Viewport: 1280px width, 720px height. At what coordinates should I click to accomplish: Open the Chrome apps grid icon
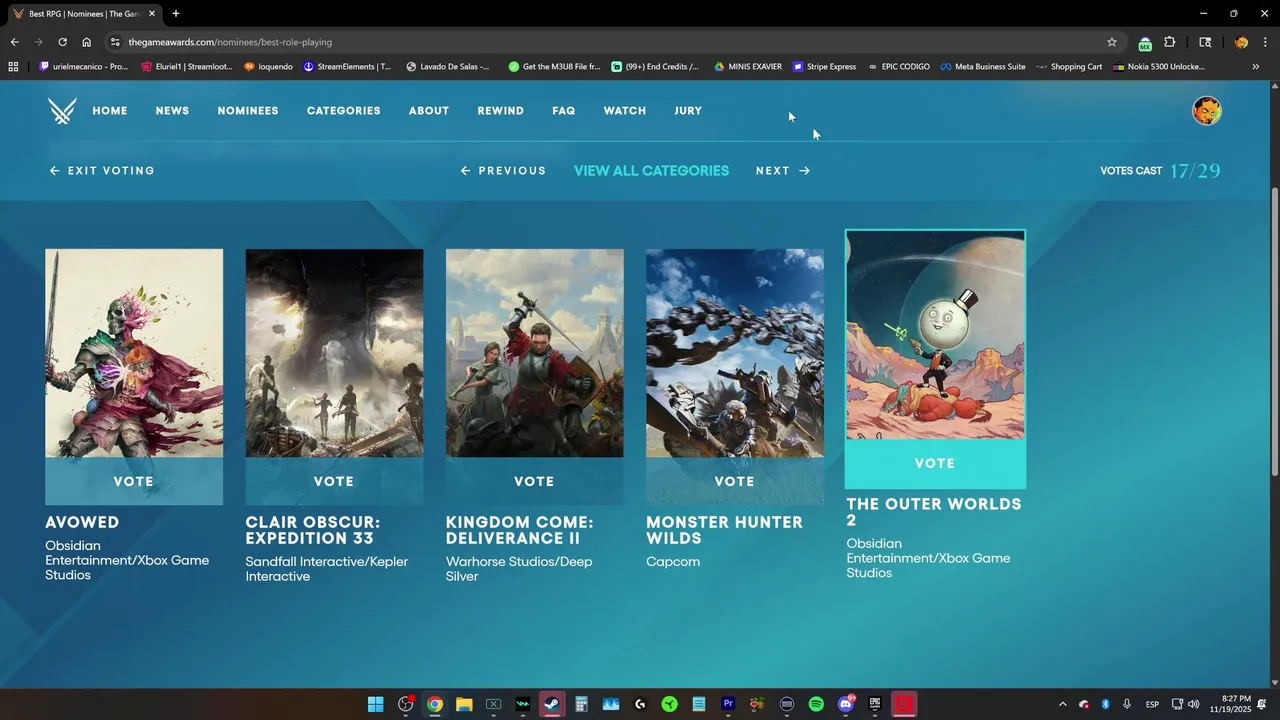(x=13, y=67)
